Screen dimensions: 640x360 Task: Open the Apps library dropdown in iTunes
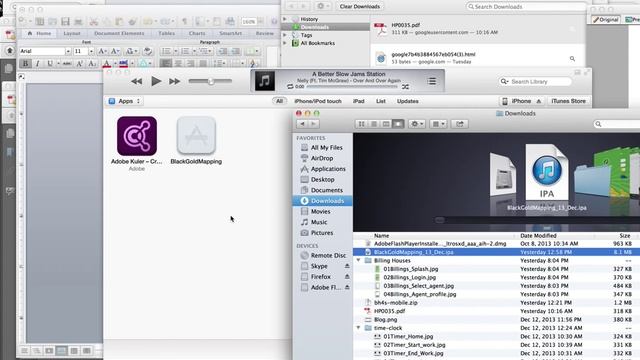tap(124, 101)
